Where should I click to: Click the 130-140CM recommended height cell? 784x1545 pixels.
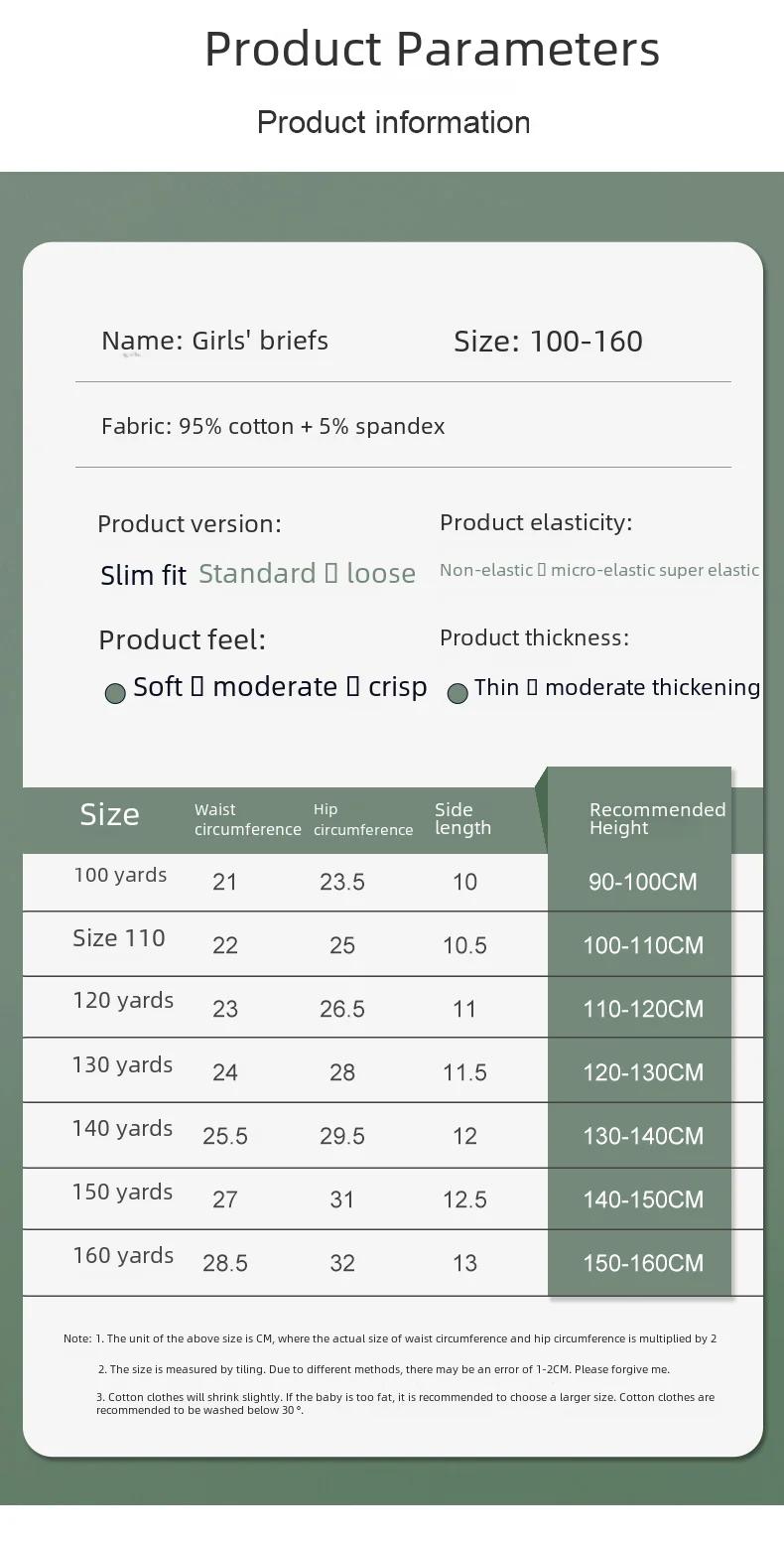[x=643, y=1136]
